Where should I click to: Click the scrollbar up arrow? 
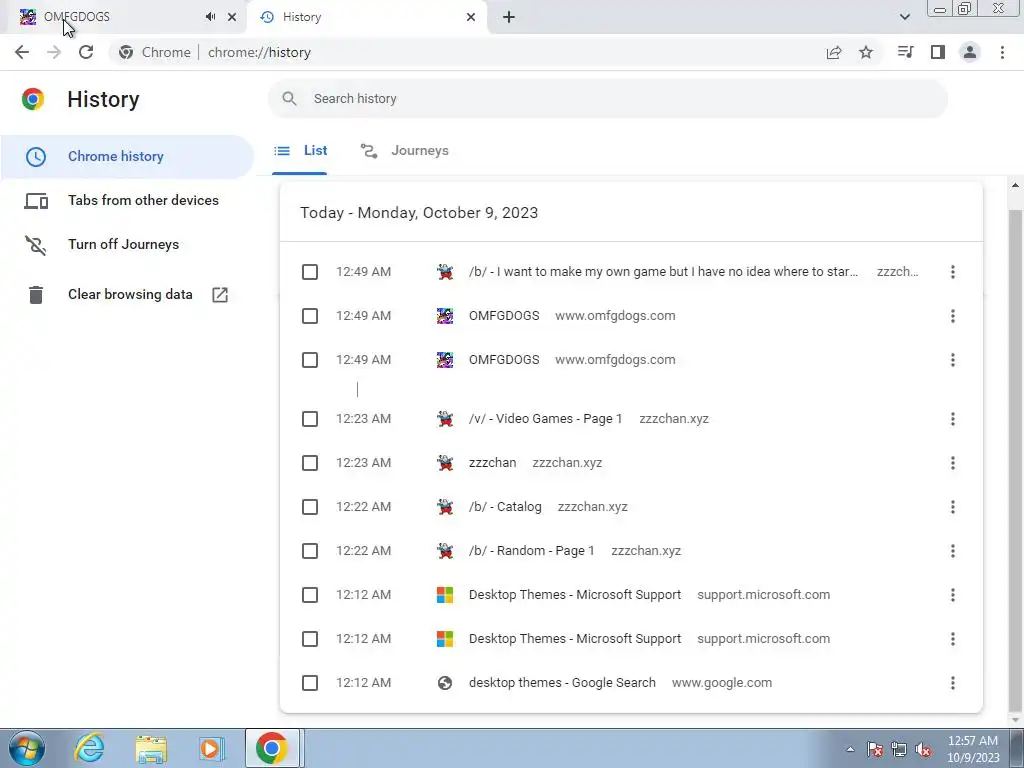(x=1015, y=186)
